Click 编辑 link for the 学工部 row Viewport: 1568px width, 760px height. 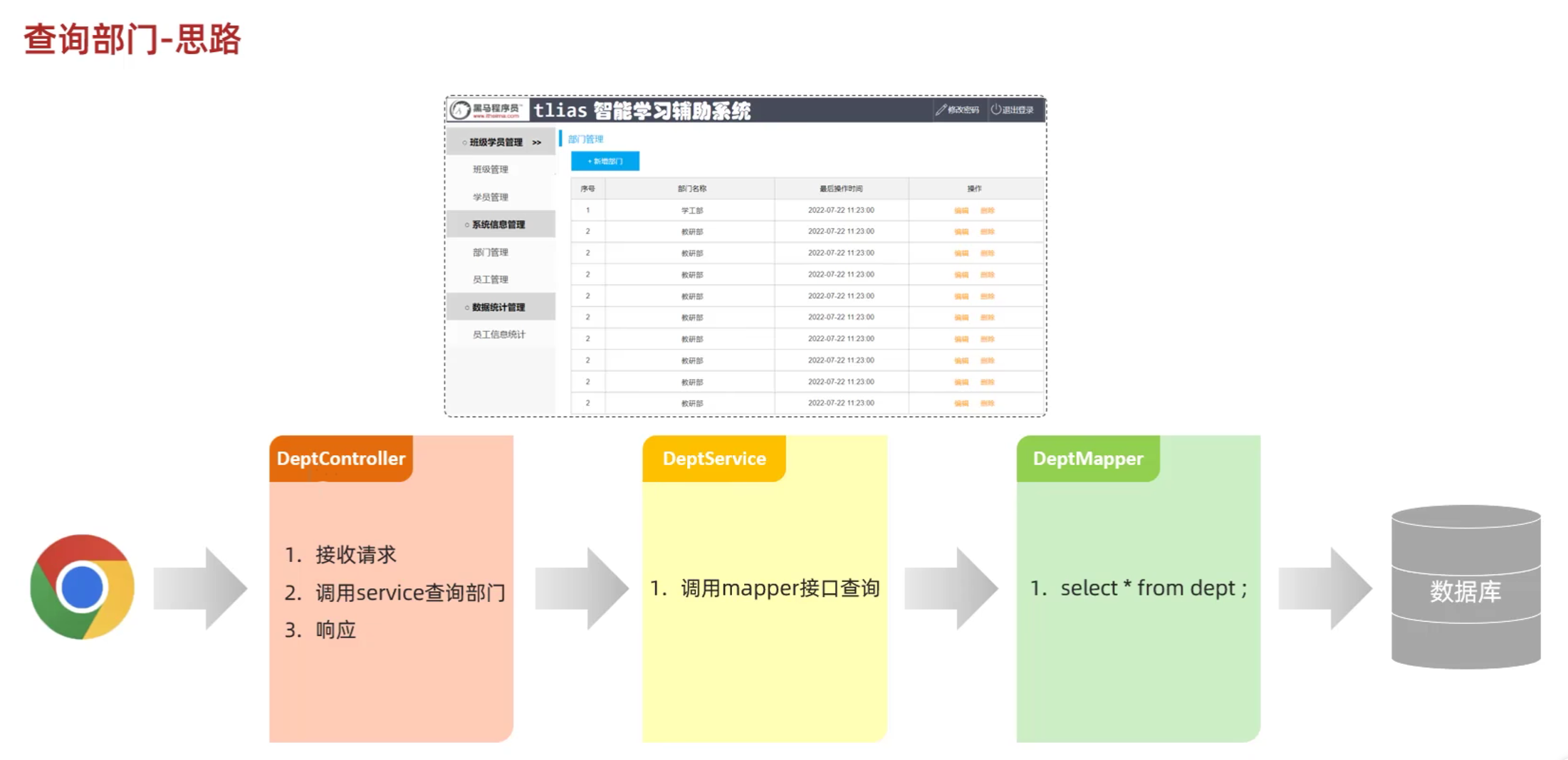coord(961,210)
